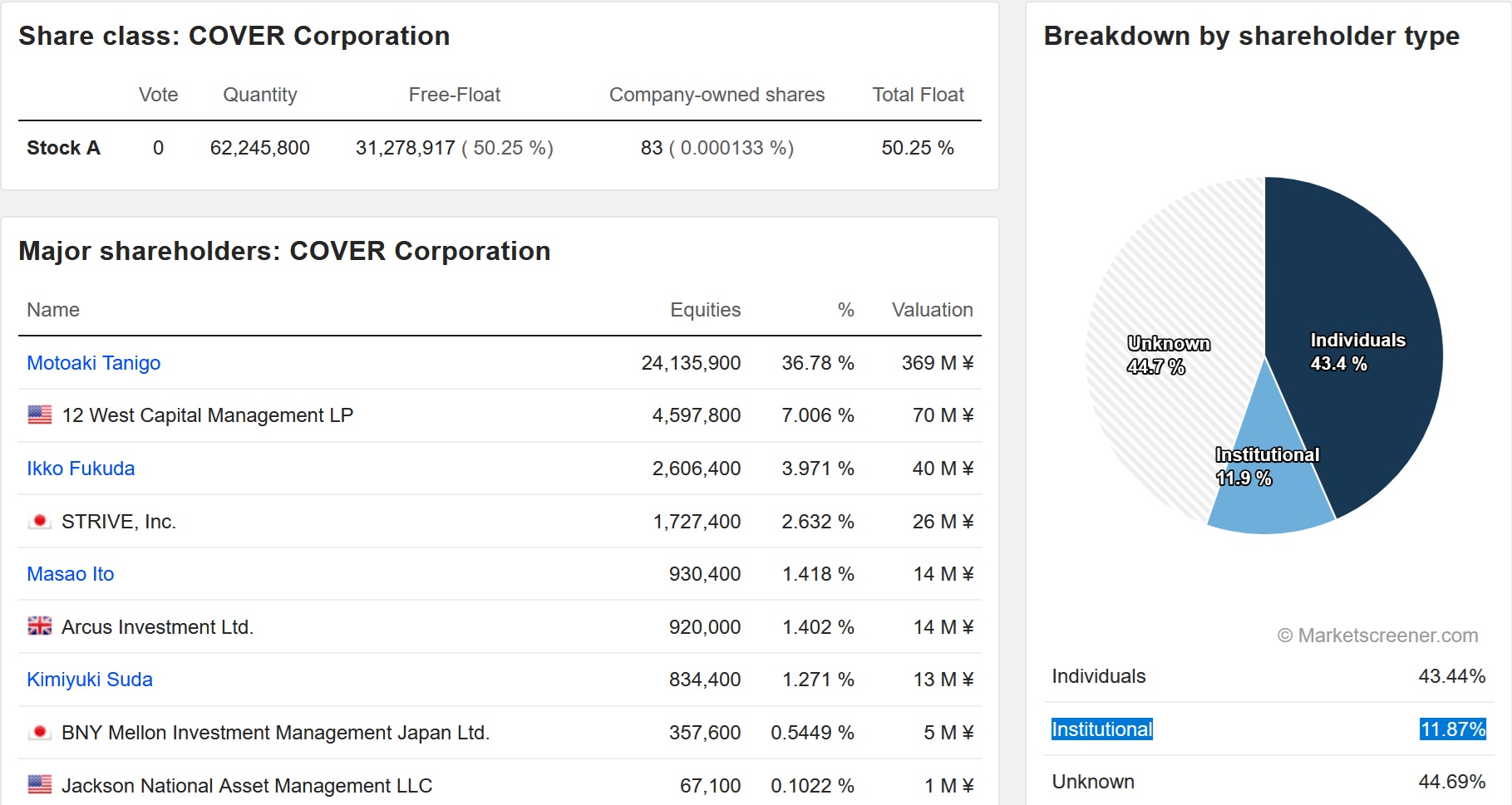1512x805 pixels.
Task: Click the Japan flag beside BNY Mellon
Action: tap(39, 732)
